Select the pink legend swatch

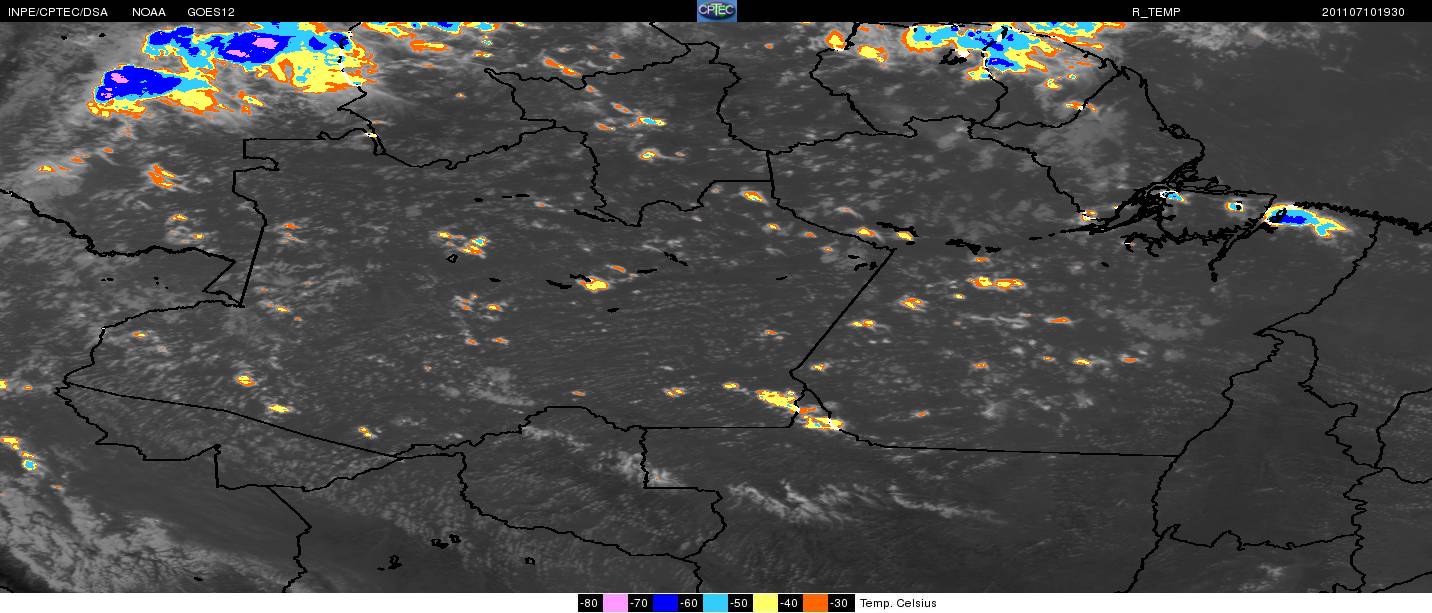[615, 603]
